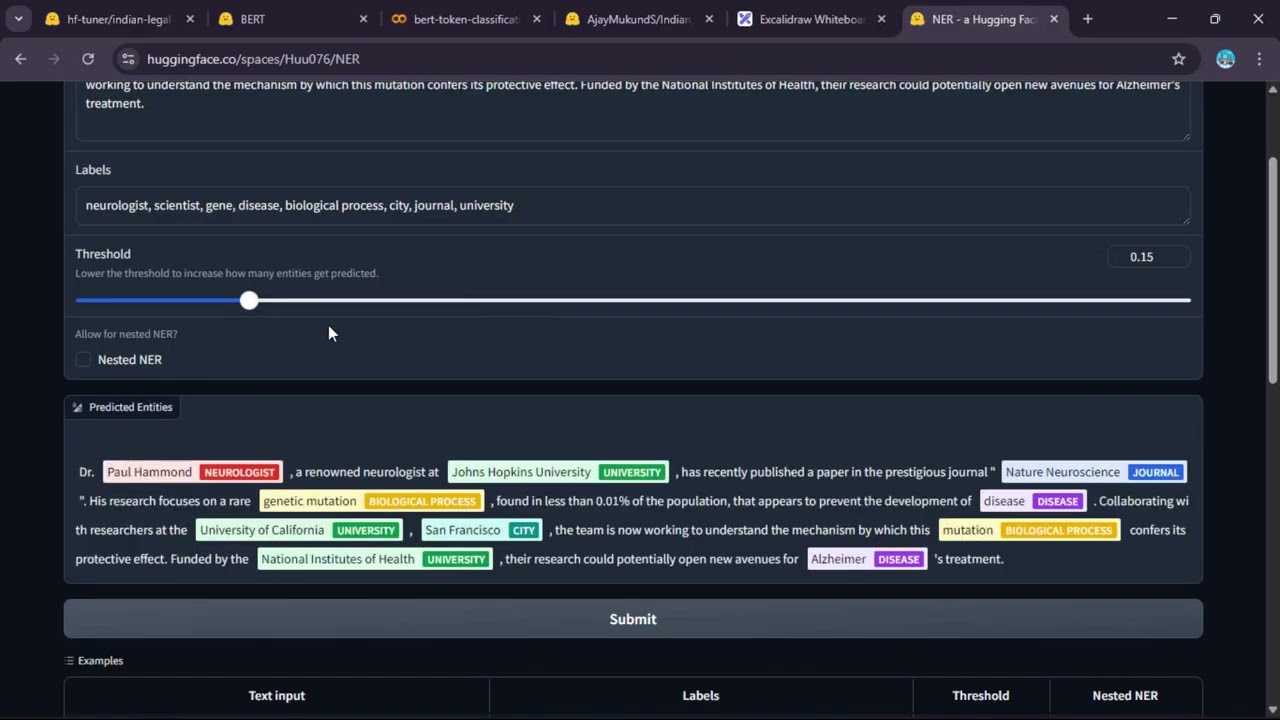Open the browser three-dot menu
Screen dimensions: 1280x720
pos(1258,59)
